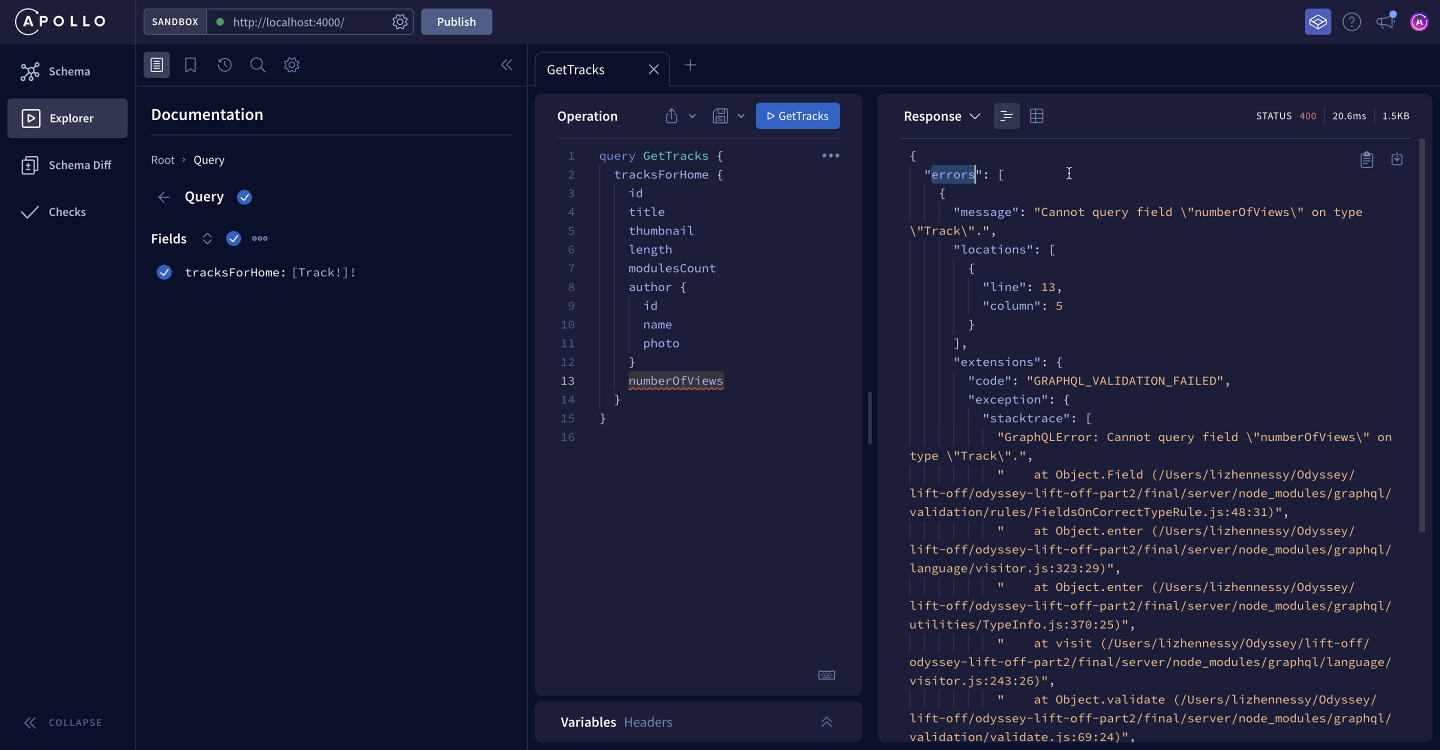
Task: Open the announcements megaphone icon
Action: point(1385,21)
